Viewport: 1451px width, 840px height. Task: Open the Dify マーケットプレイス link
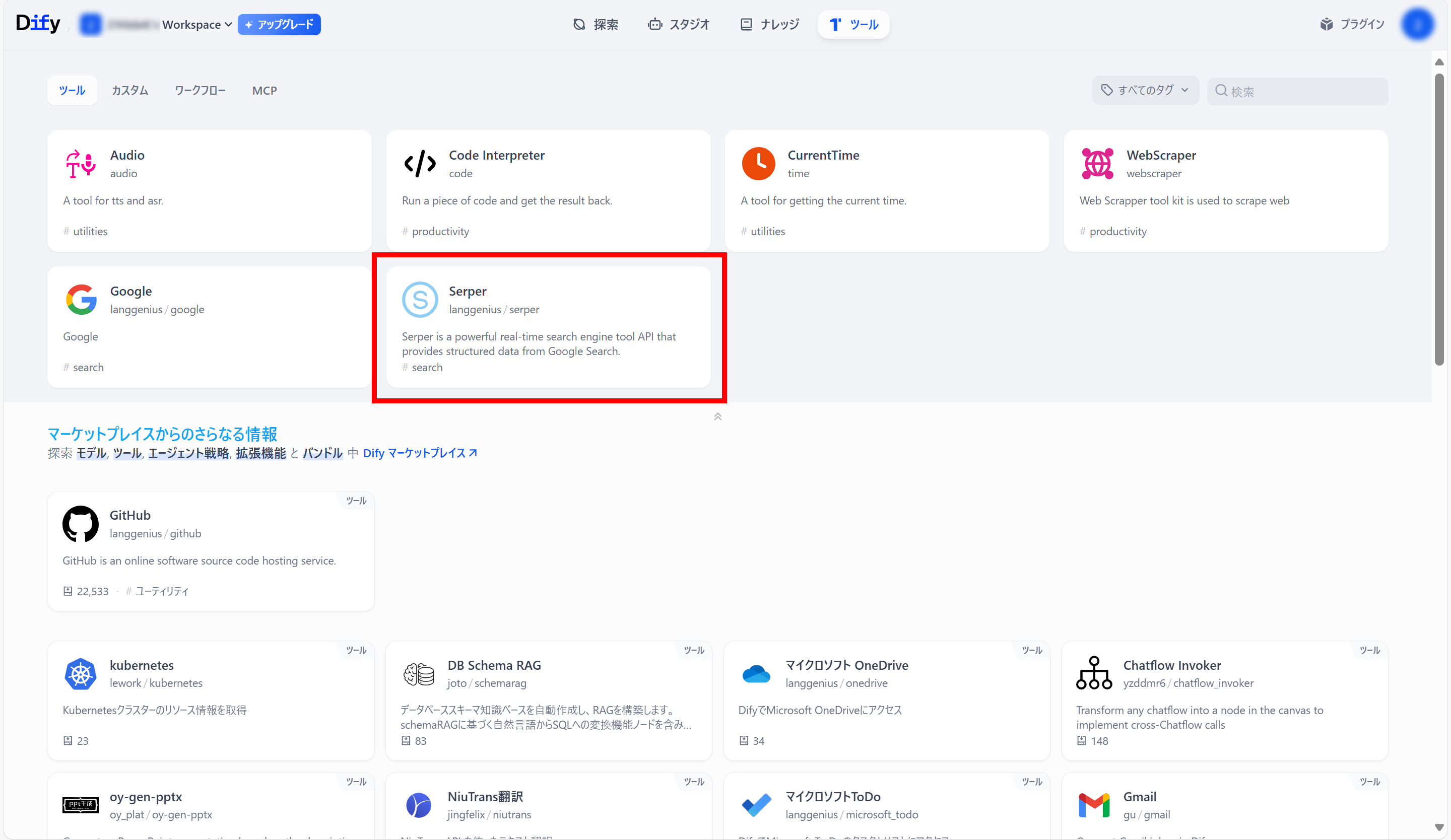click(x=420, y=453)
